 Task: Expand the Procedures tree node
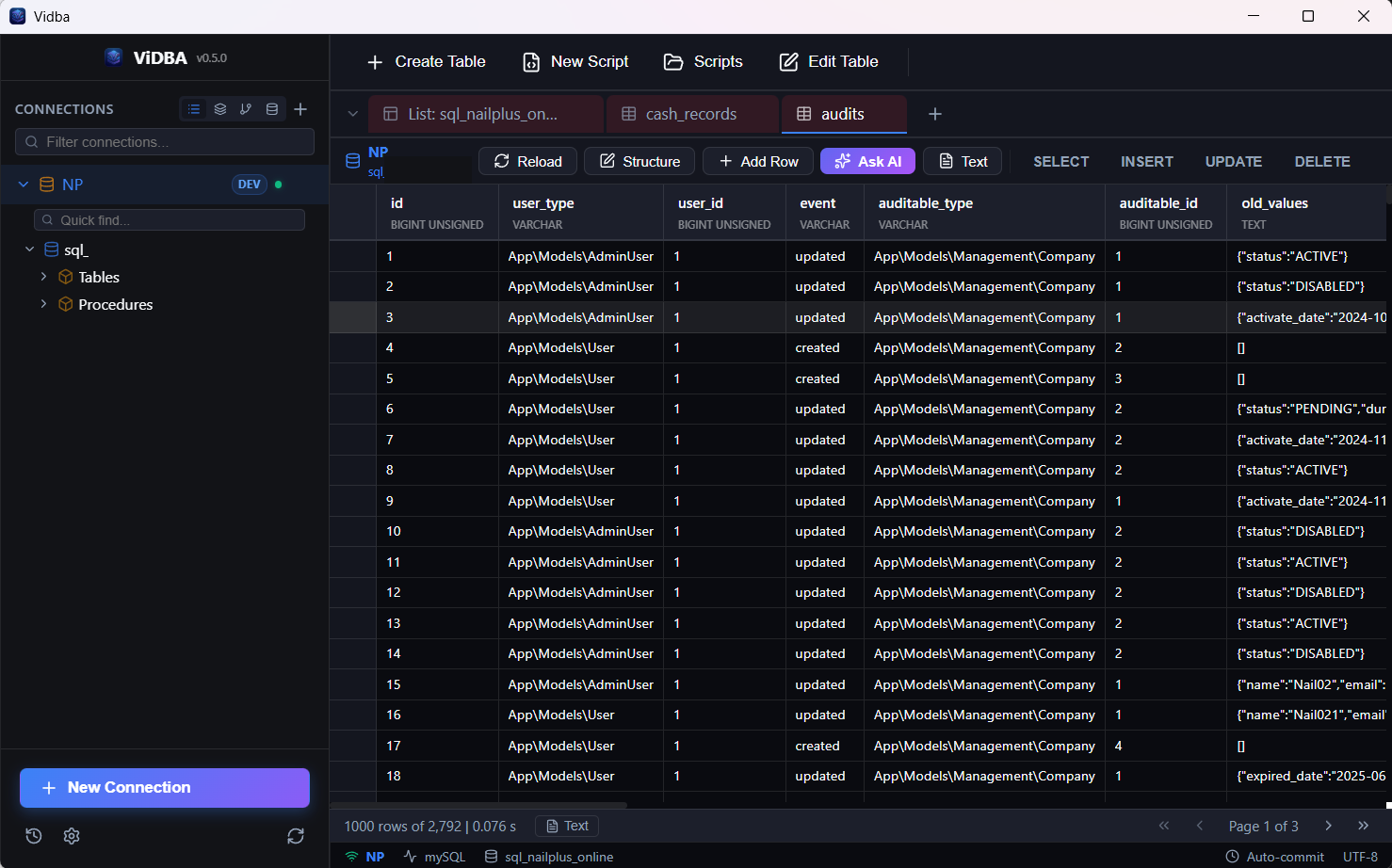coord(43,304)
